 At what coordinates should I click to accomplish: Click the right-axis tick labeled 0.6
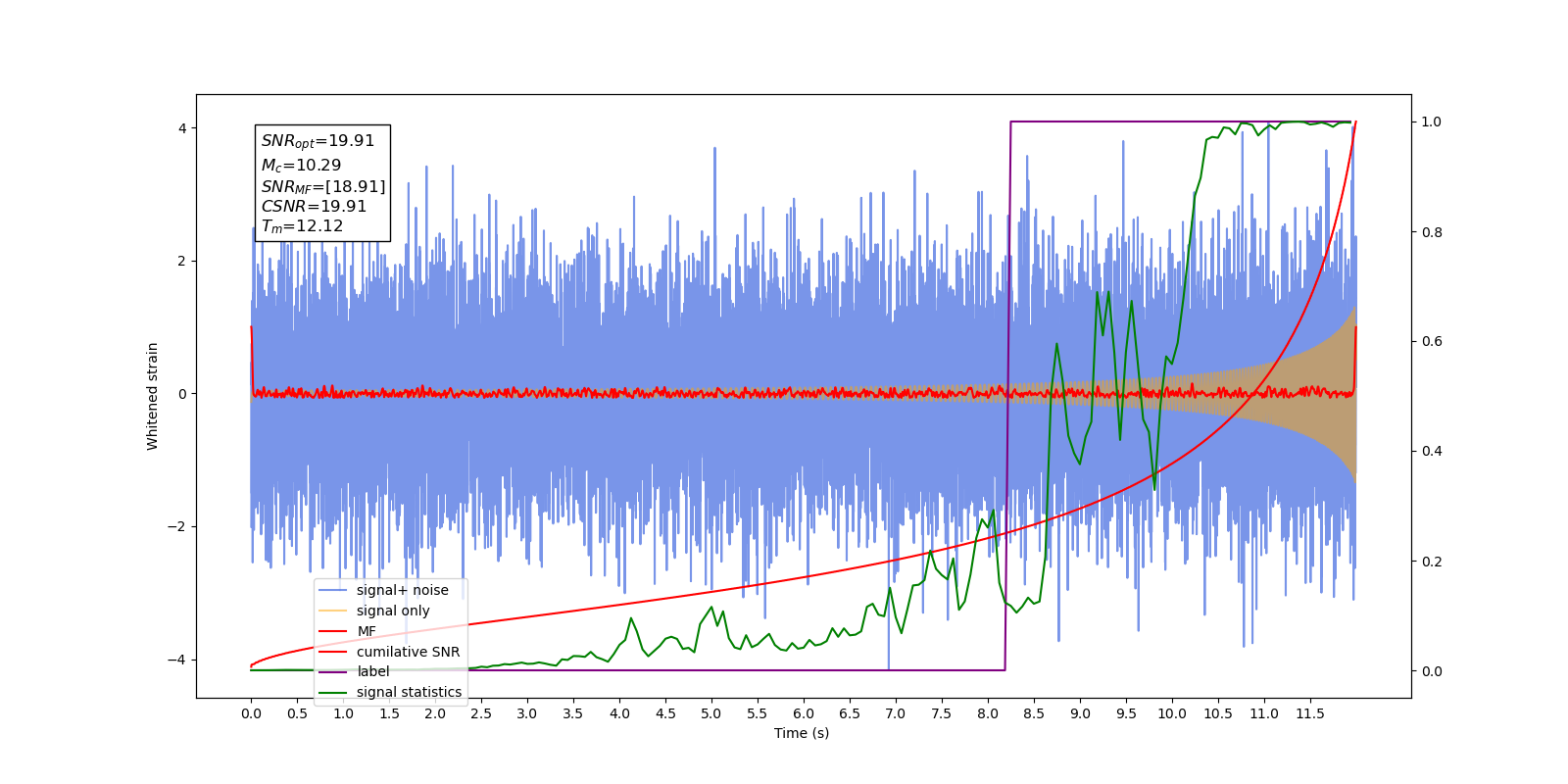(1432, 341)
